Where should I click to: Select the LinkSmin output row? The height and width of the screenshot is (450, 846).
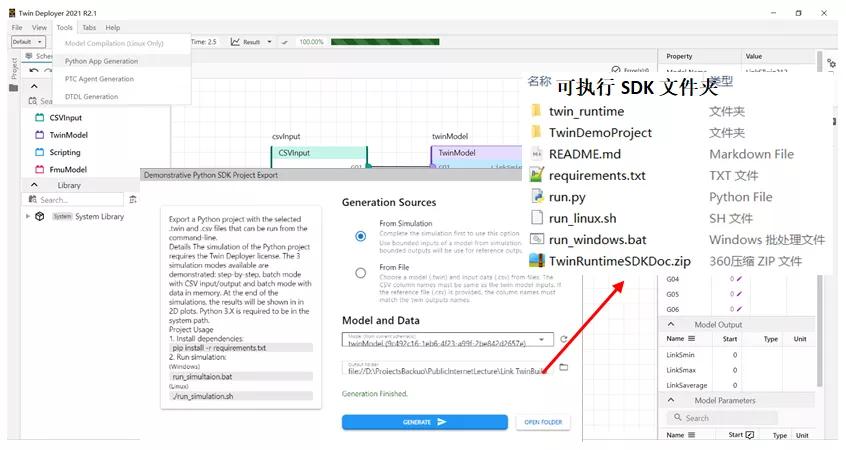[736, 355]
